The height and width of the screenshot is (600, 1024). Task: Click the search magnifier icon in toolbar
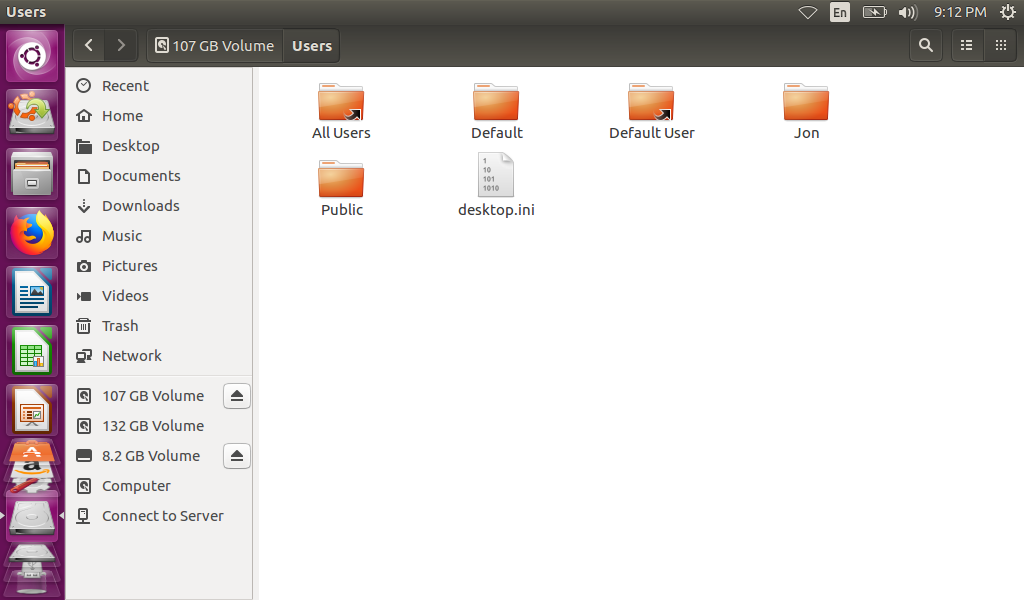tap(926, 45)
